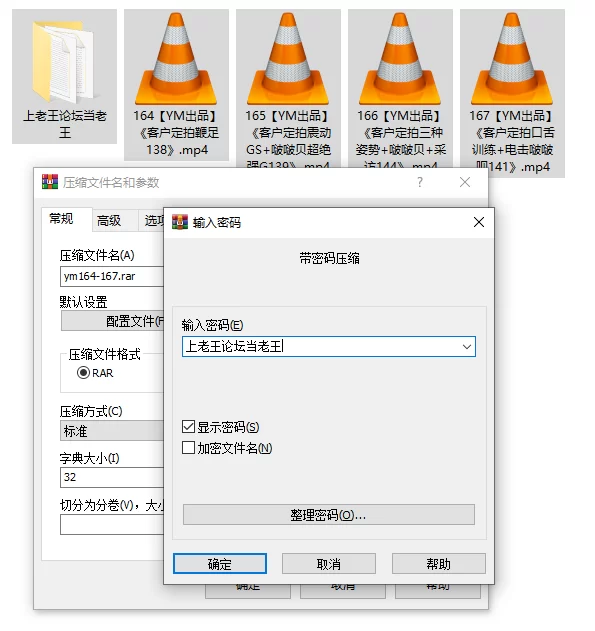
Task: Uncheck the 显示密码 checkbox
Action: pyautogui.click(x=188, y=427)
